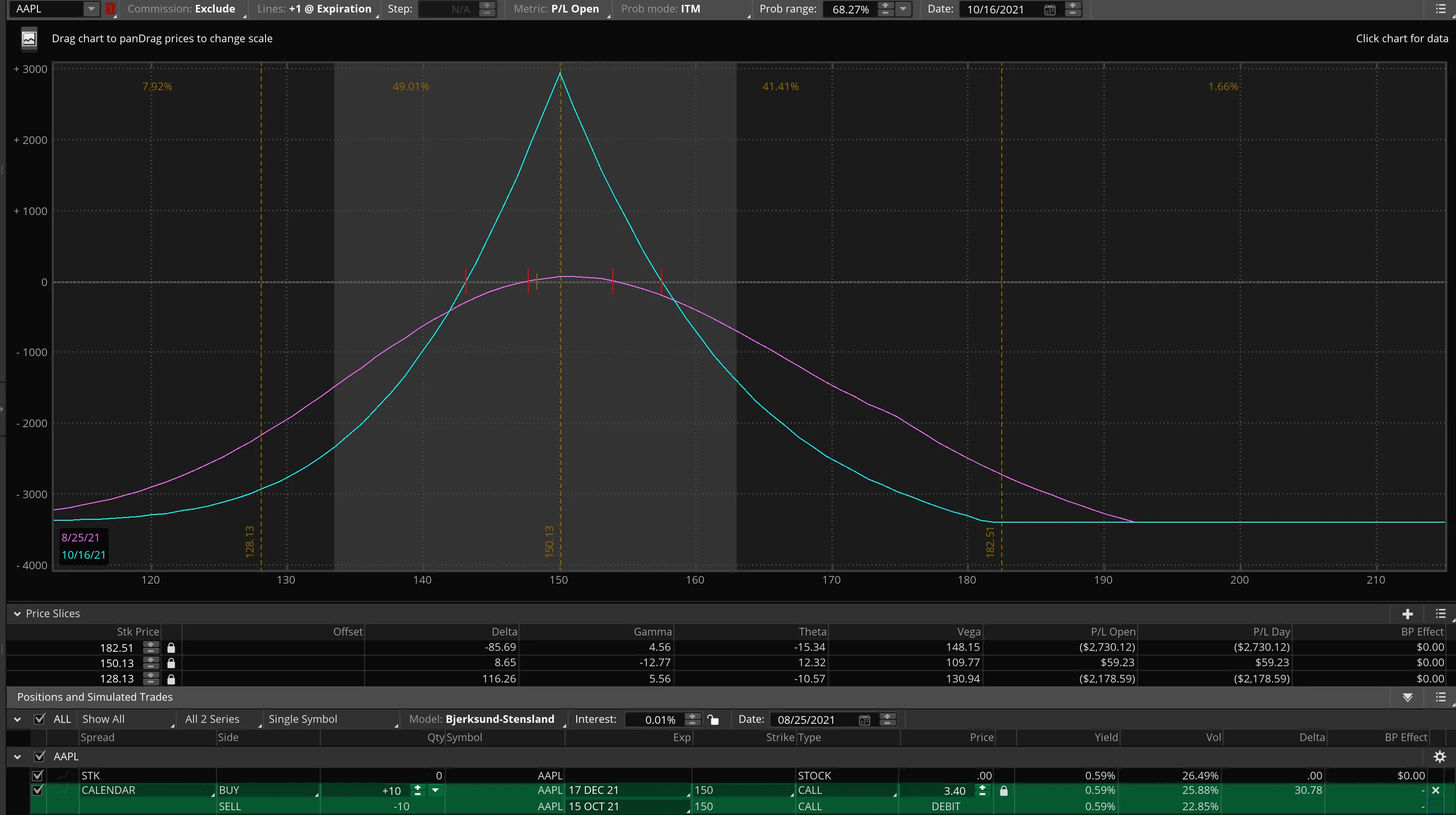1456x815 pixels.
Task: Toggle the STK row checkbox
Action: tap(37, 776)
